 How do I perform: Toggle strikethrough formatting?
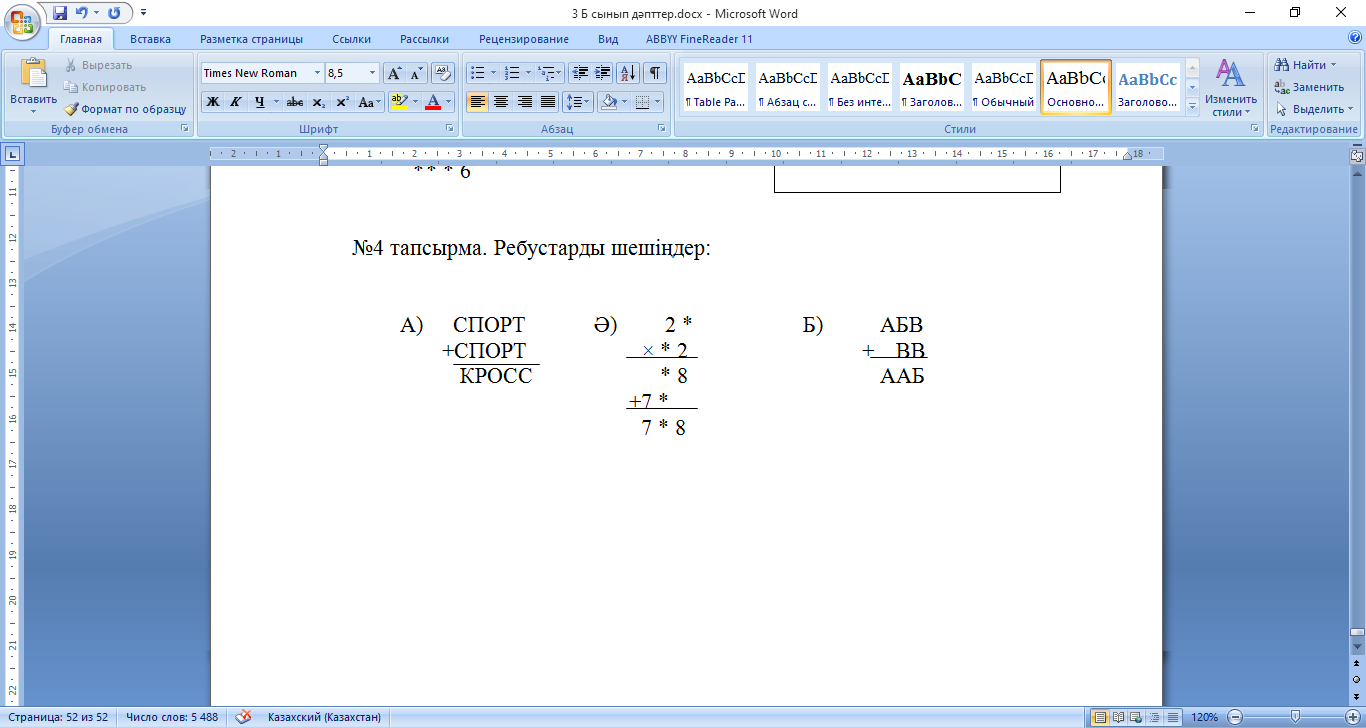[x=295, y=102]
